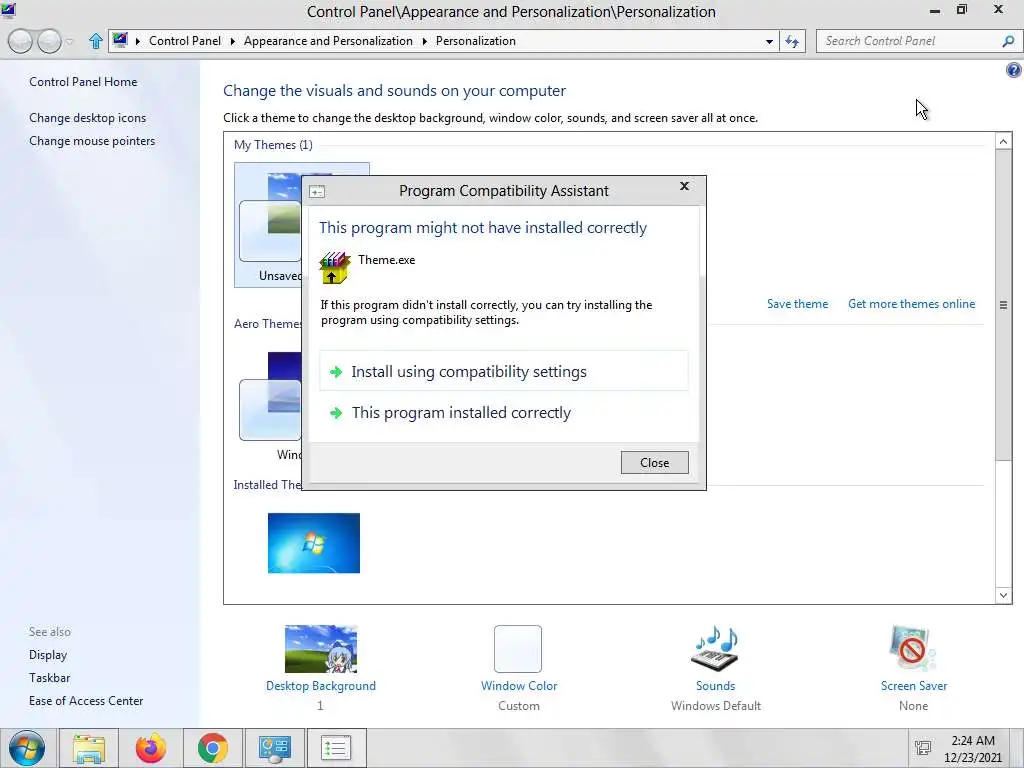Image resolution: width=1024 pixels, height=768 pixels.
Task: Go forward with the Forward navigation arrow
Action: tap(49, 41)
